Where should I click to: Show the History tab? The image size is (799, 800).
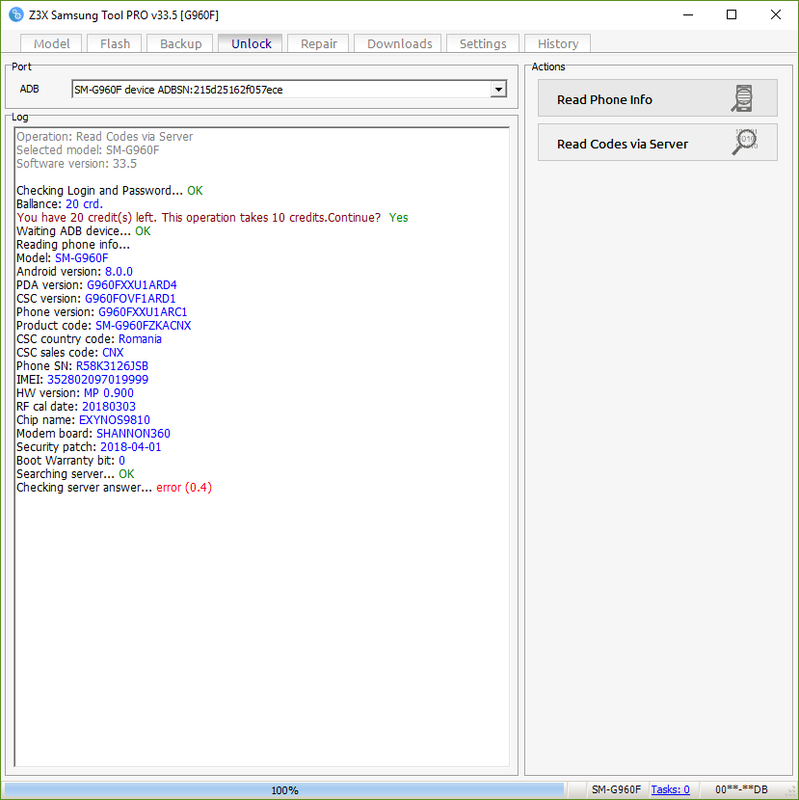coord(558,44)
